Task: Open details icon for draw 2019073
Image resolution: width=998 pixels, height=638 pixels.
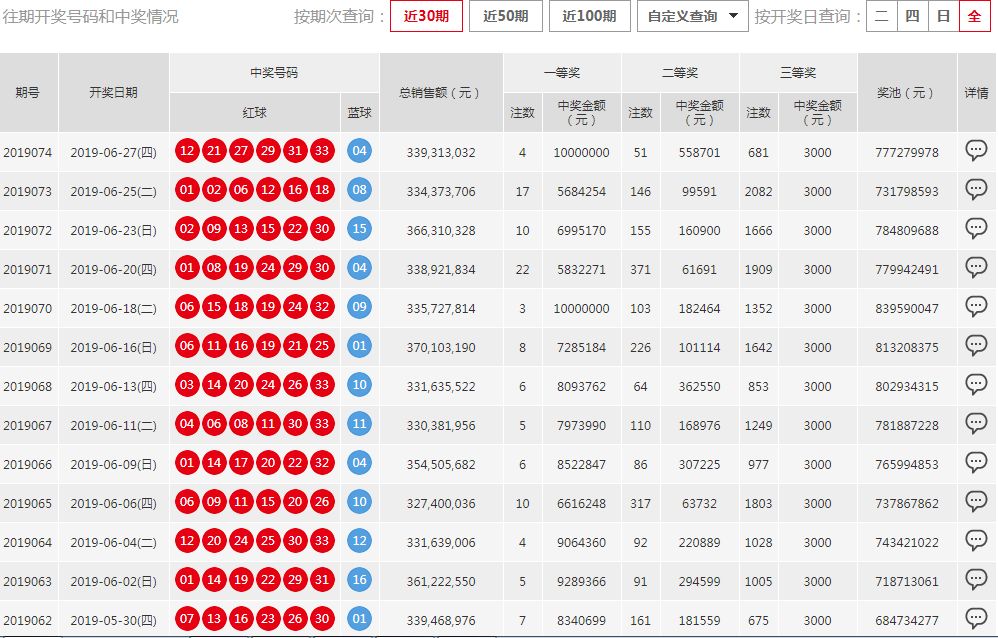Action: (976, 190)
